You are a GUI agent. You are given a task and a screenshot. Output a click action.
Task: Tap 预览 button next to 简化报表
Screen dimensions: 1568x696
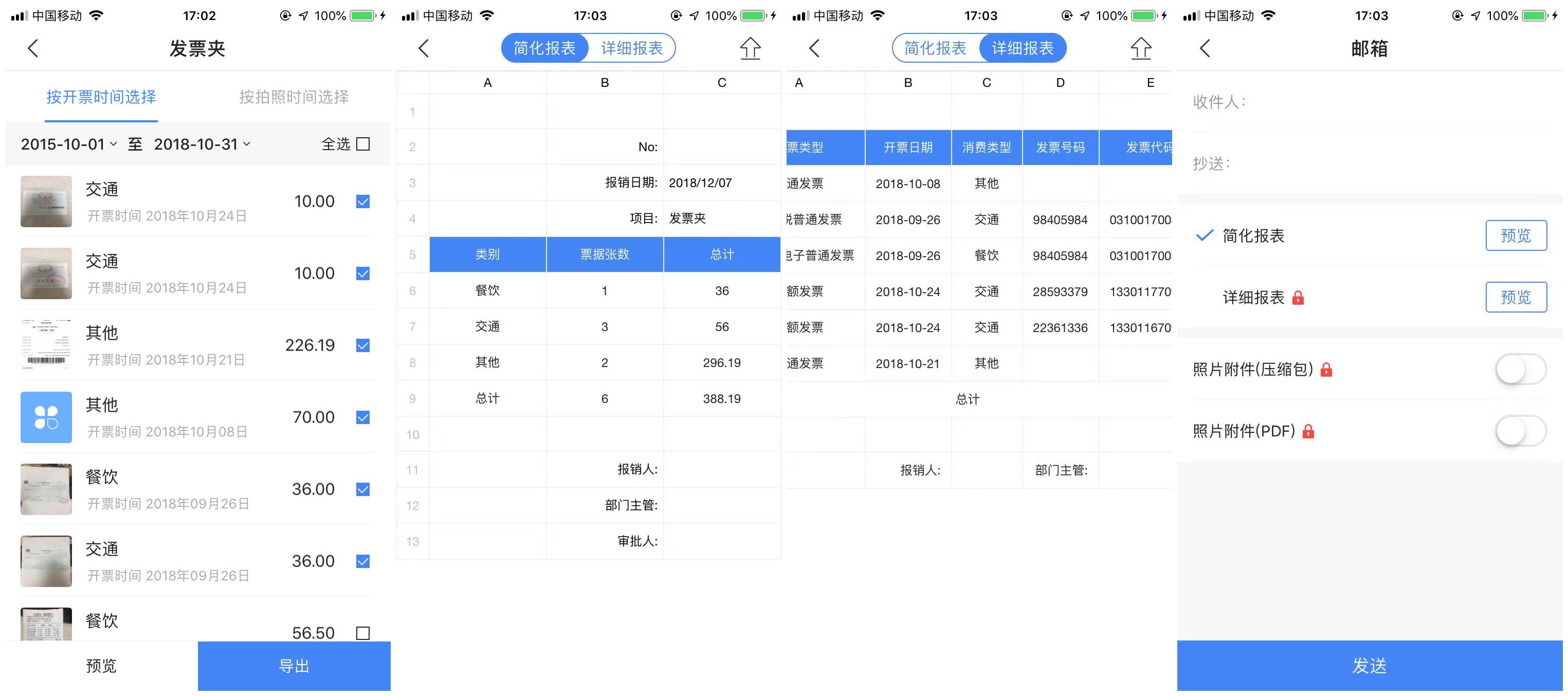[x=1515, y=235]
